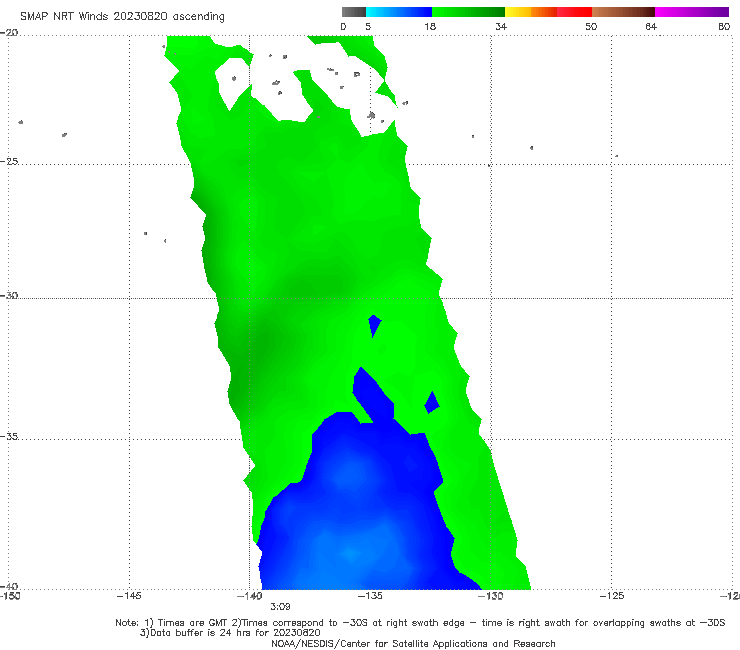The width and height of the screenshot is (740, 650).
Task: Click the blue 5-18 segment of the colorbar
Action: [x=399, y=12]
